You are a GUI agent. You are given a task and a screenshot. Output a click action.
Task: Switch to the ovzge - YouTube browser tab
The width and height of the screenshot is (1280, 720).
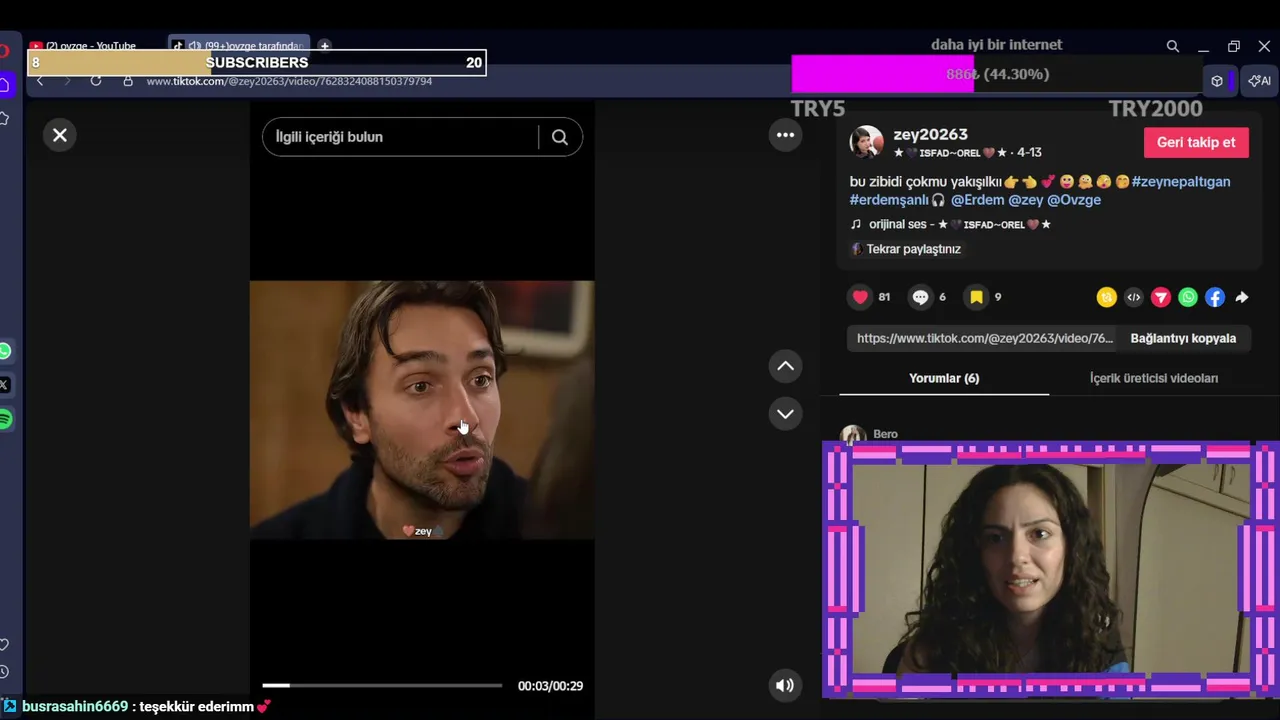(90, 46)
